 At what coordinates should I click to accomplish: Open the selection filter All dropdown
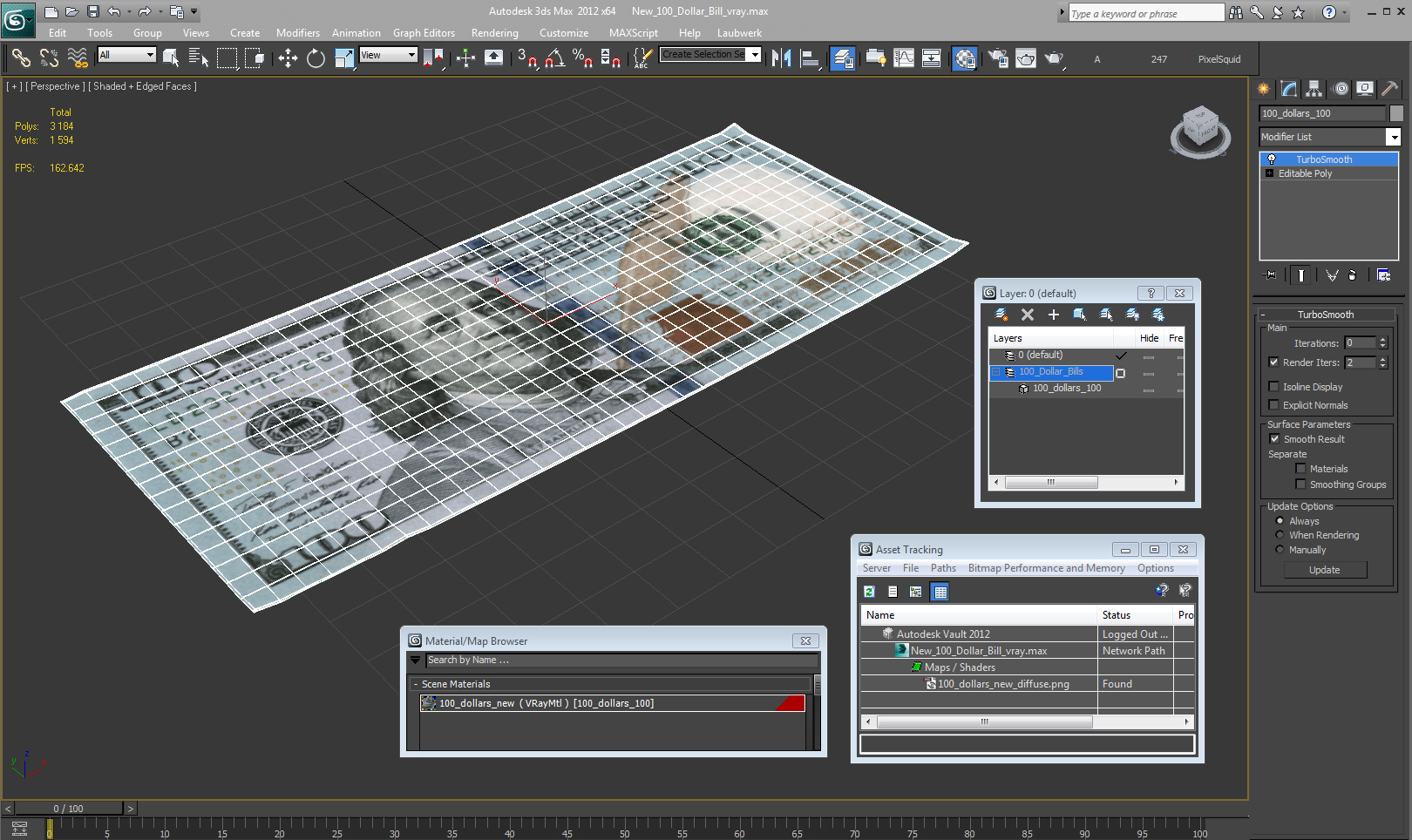tap(126, 55)
